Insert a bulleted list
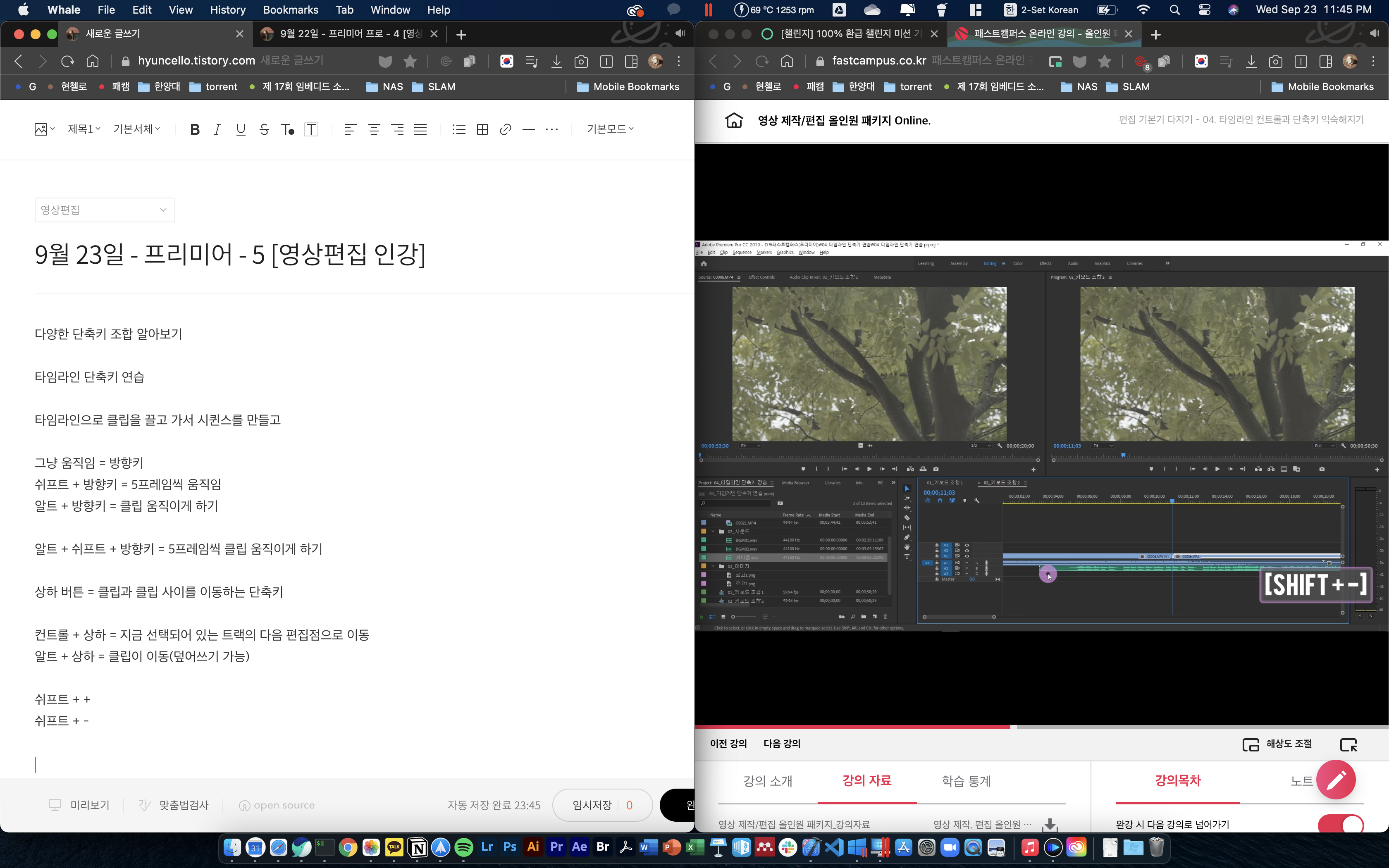 click(x=458, y=129)
